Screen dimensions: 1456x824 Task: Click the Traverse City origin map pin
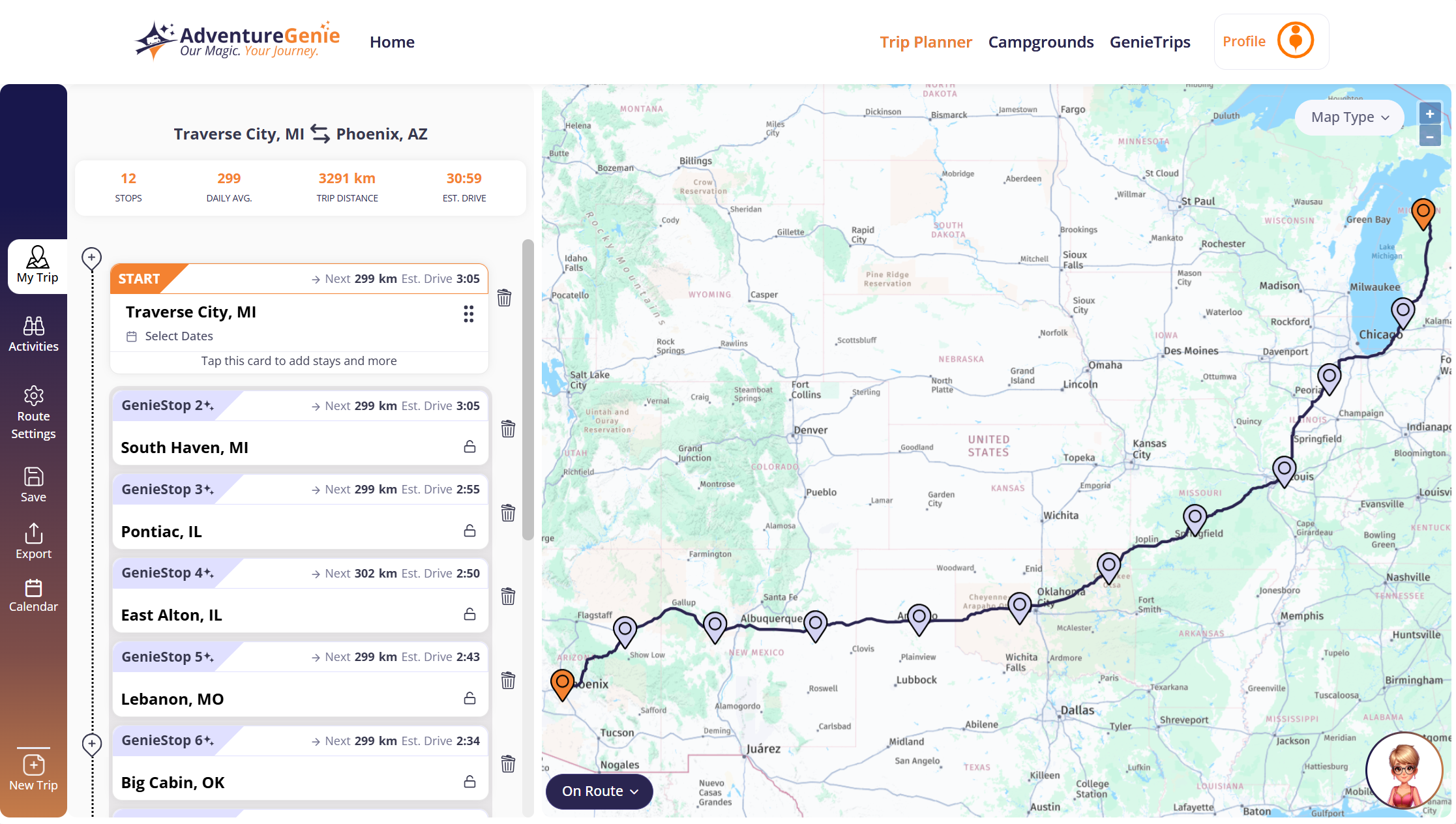coord(1423,213)
